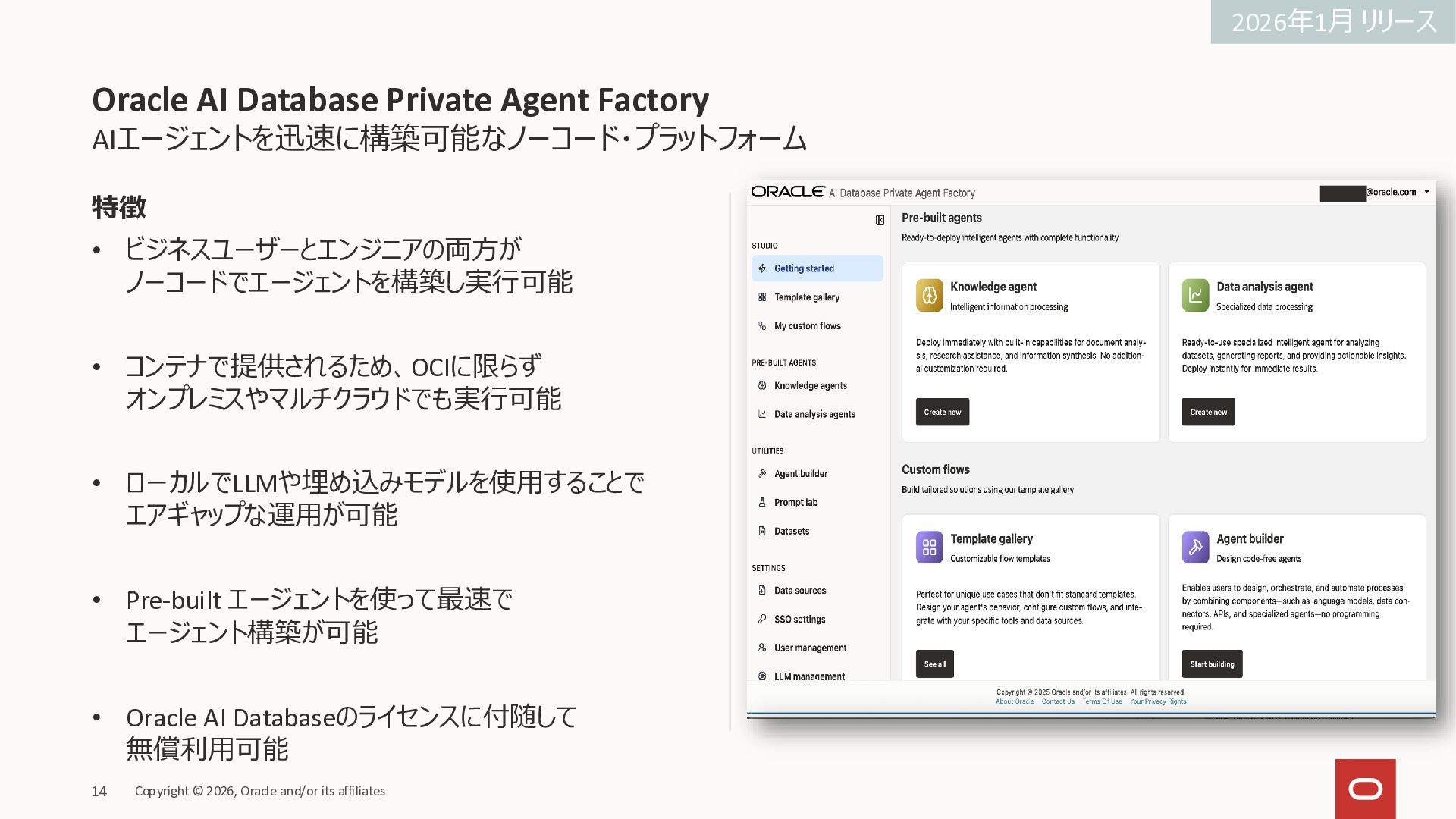Click the Agent builder hammer icon
Image resolution: width=1456 pixels, height=819 pixels.
coord(1195,548)
